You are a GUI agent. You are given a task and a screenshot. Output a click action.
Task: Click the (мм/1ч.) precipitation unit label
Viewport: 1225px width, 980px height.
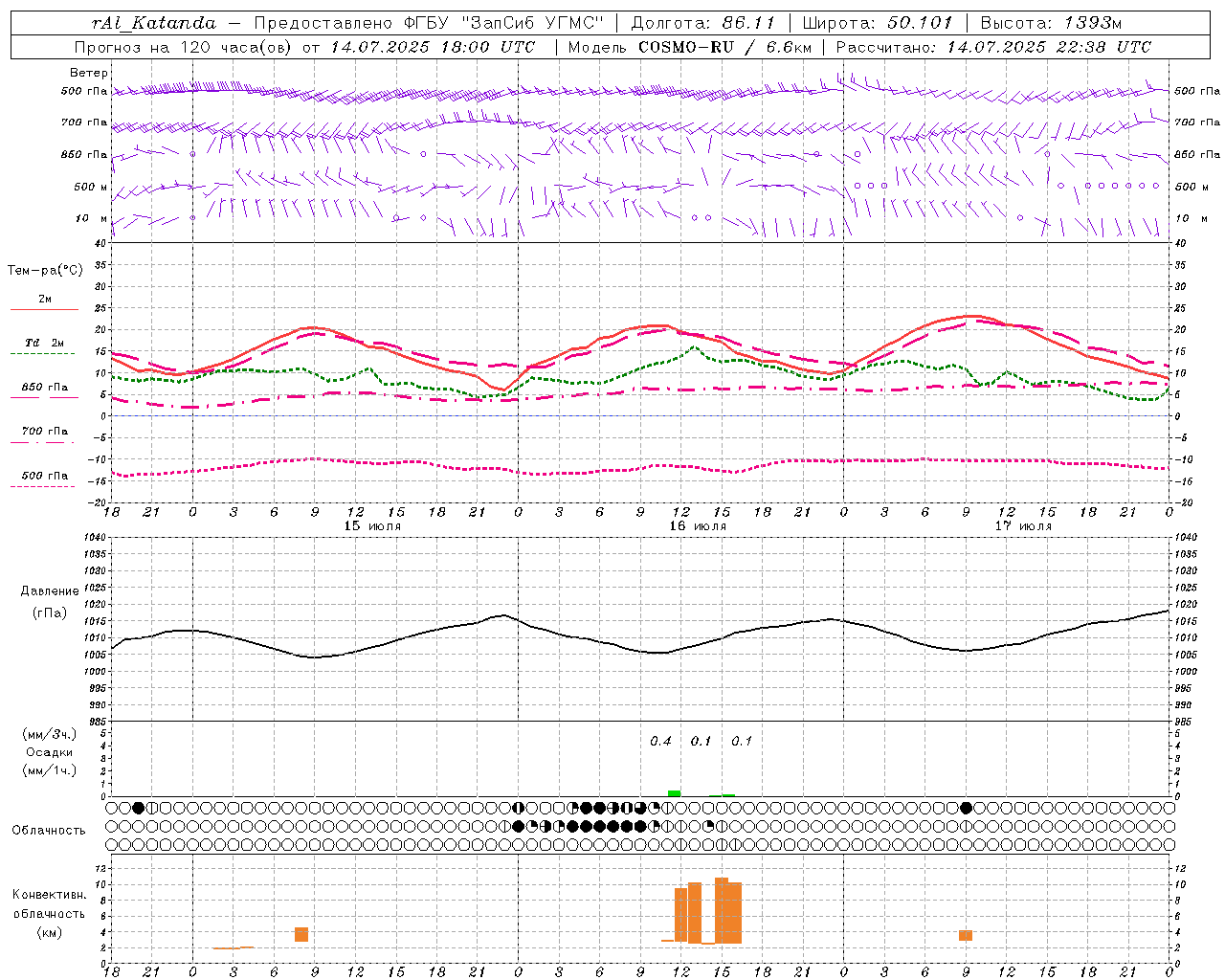50,770
